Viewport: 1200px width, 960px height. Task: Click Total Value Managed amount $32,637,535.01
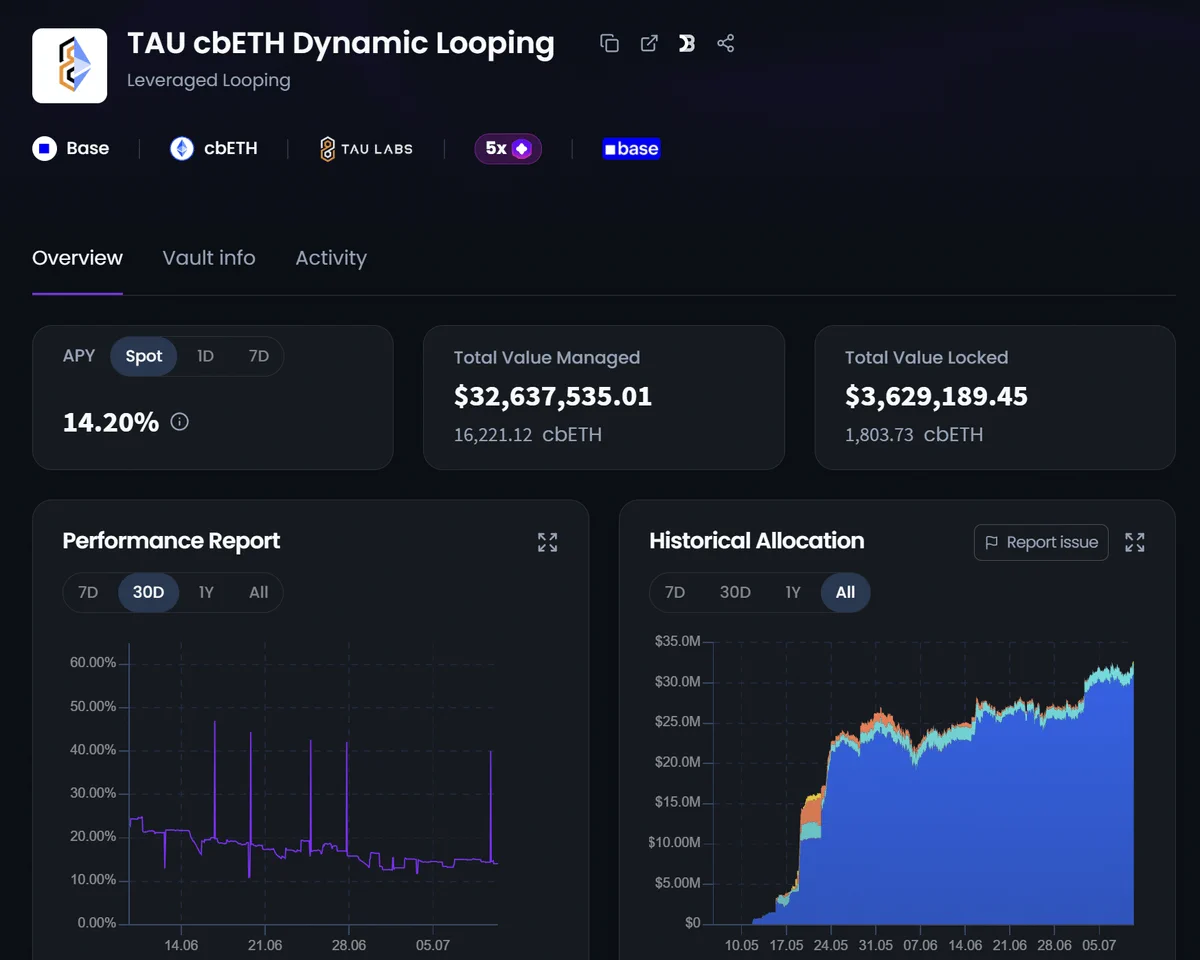pos(553,396)
